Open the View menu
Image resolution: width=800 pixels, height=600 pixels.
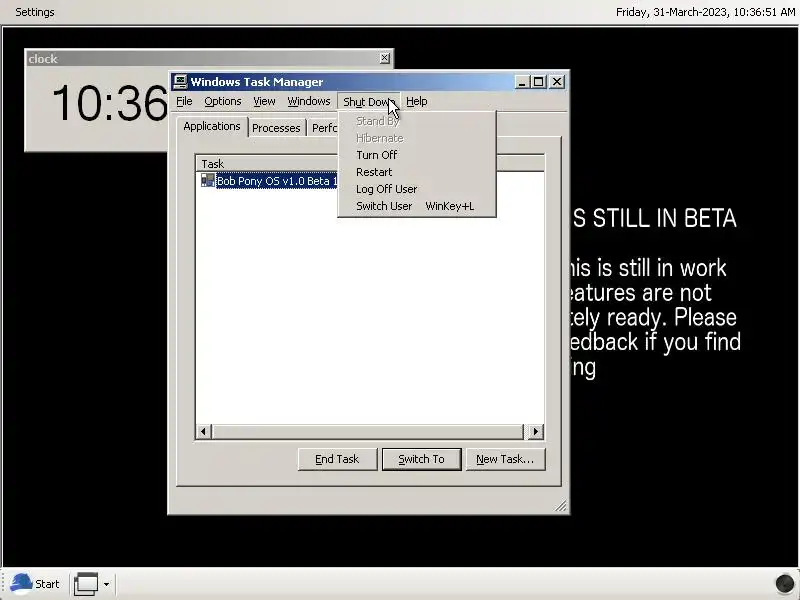point(264,101)
